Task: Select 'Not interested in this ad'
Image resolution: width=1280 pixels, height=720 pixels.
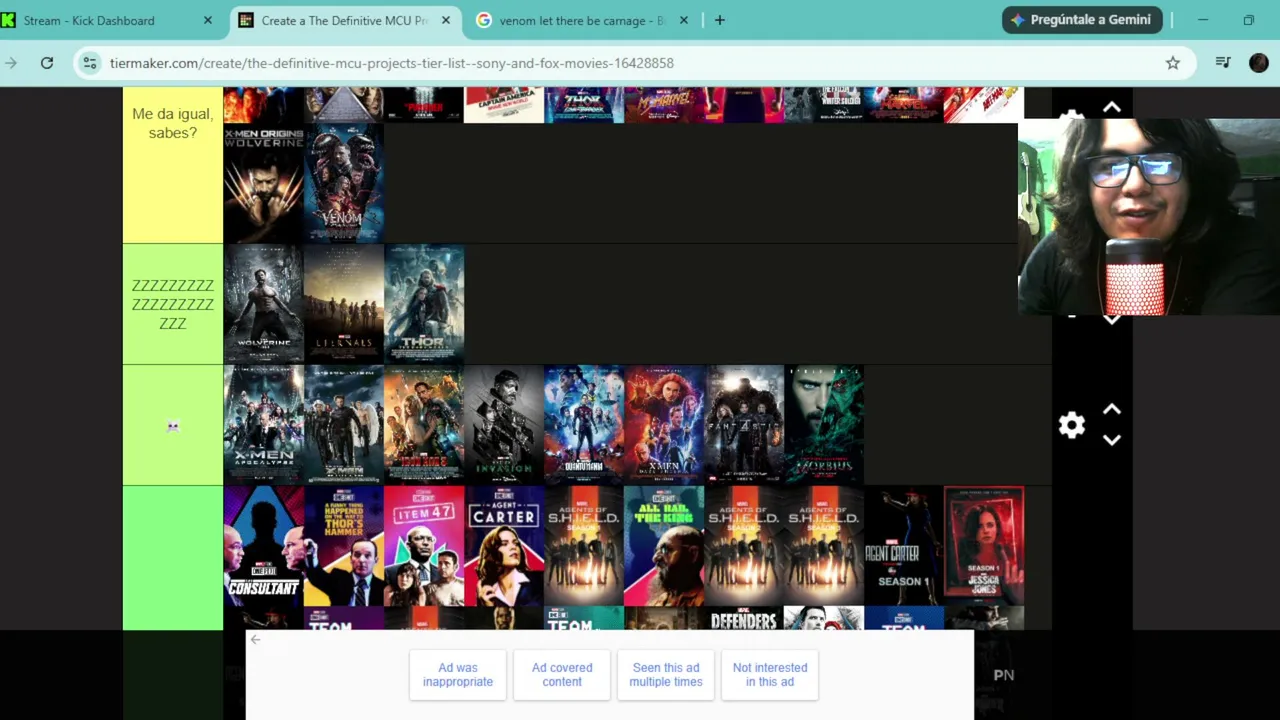Action: [x=770, y=675]
